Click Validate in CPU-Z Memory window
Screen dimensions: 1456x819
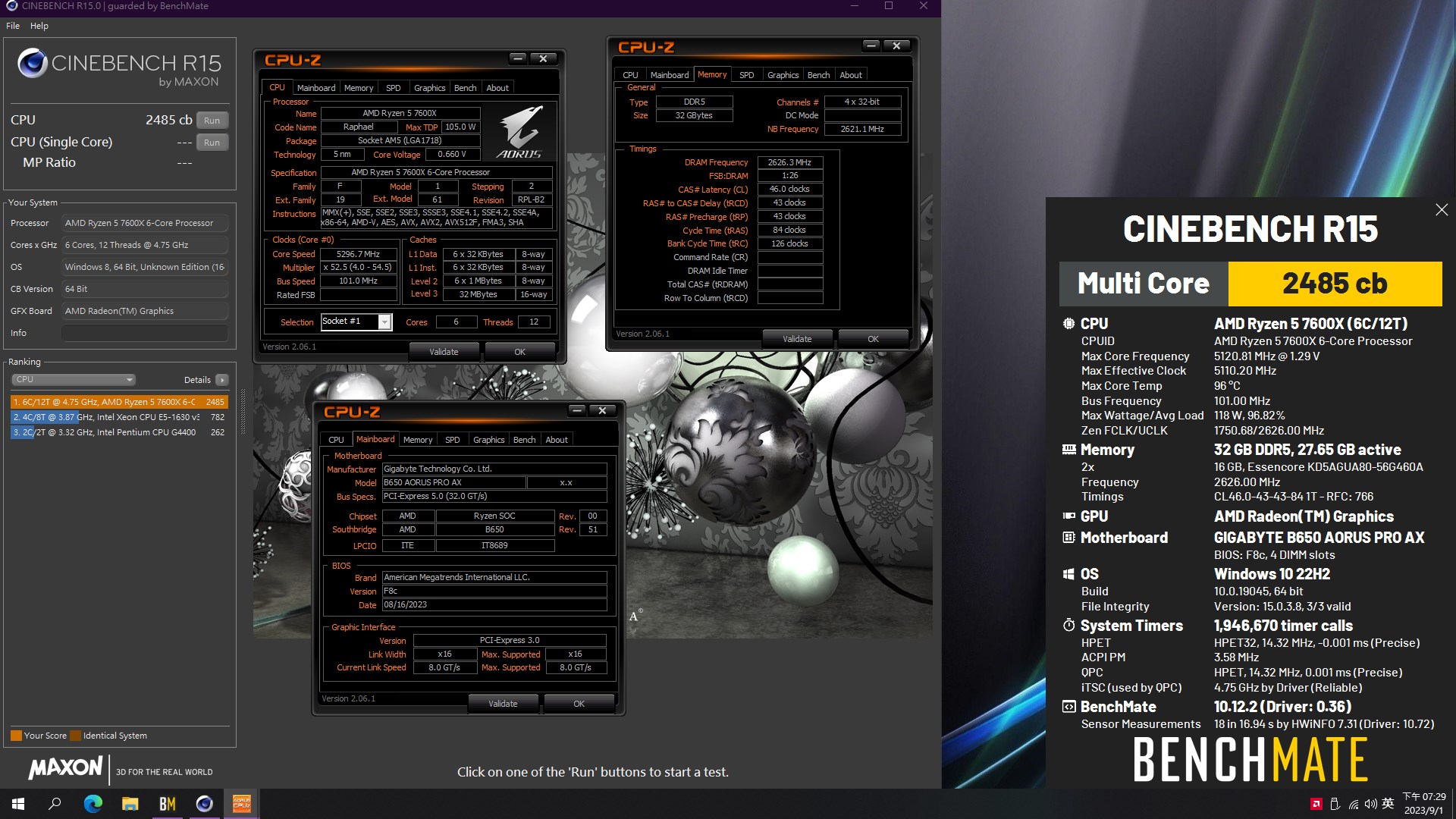coord(797,339)
